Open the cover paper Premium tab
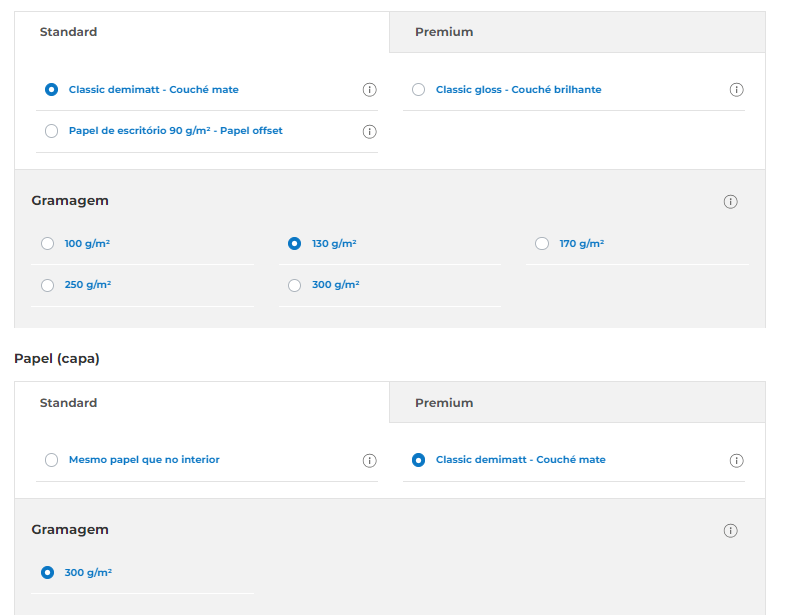 click(x=577, y=402)
